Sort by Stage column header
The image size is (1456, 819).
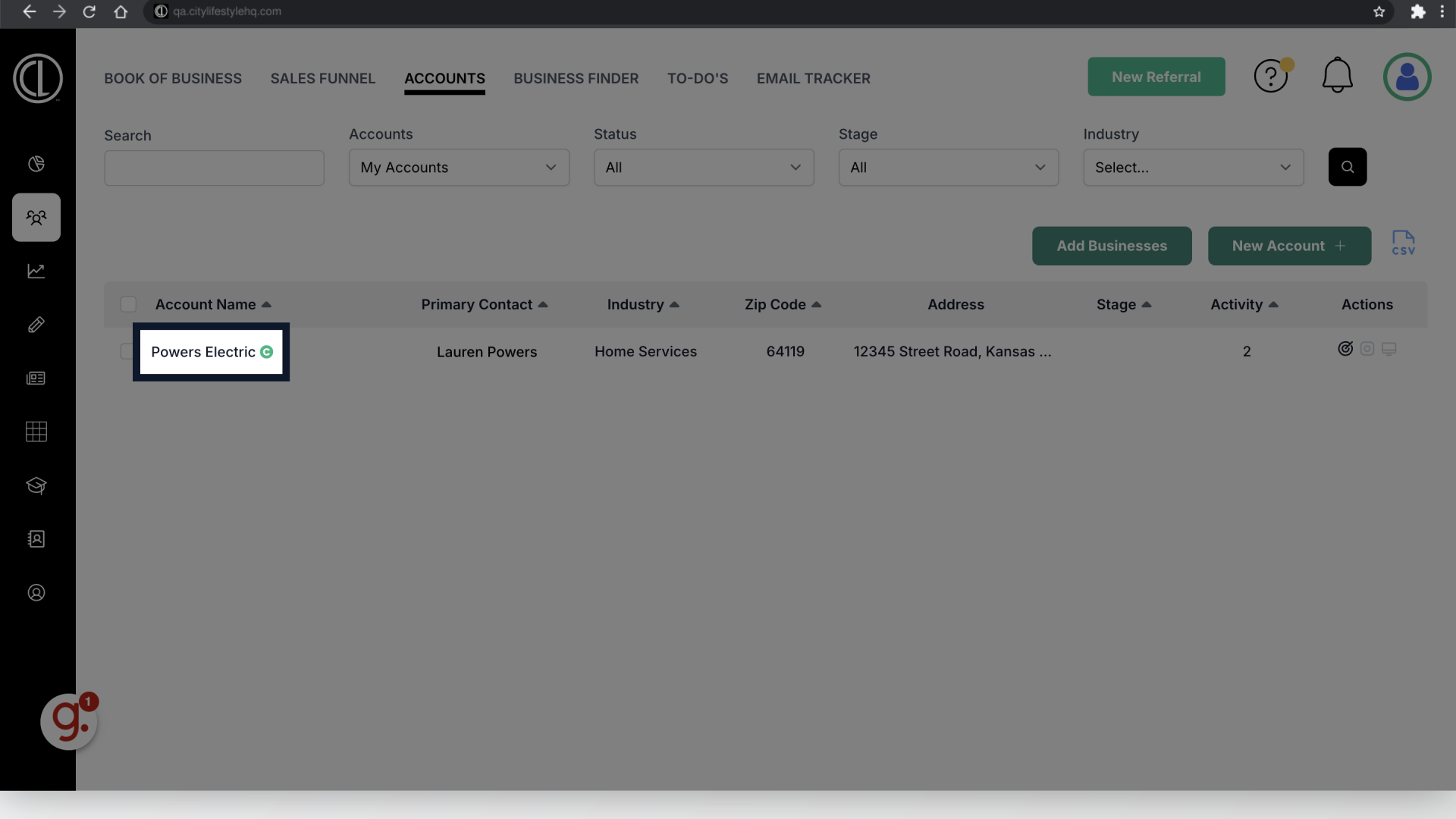point(1124,304)
